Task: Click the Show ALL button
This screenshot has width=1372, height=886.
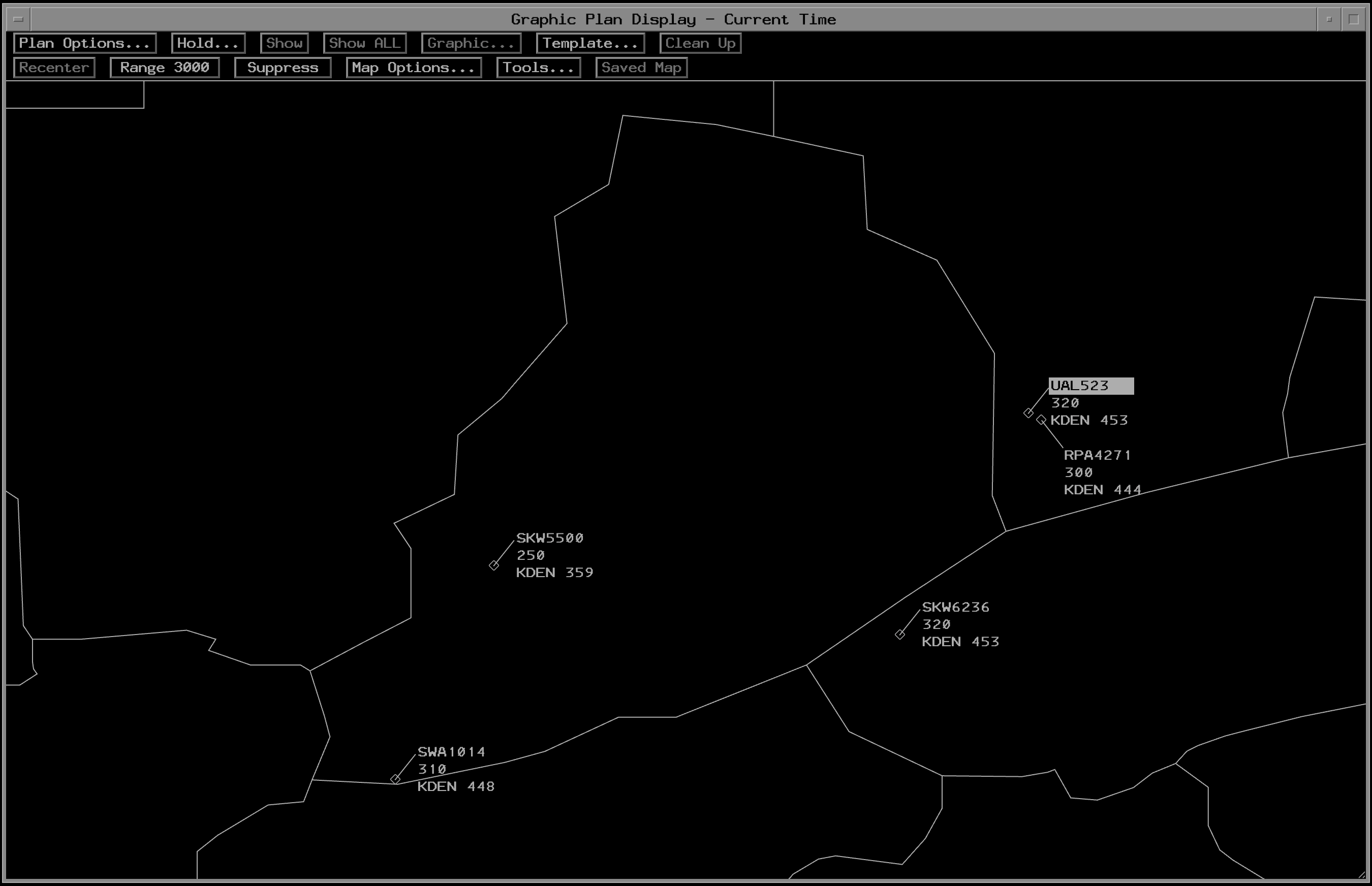Action: [364, 43]
